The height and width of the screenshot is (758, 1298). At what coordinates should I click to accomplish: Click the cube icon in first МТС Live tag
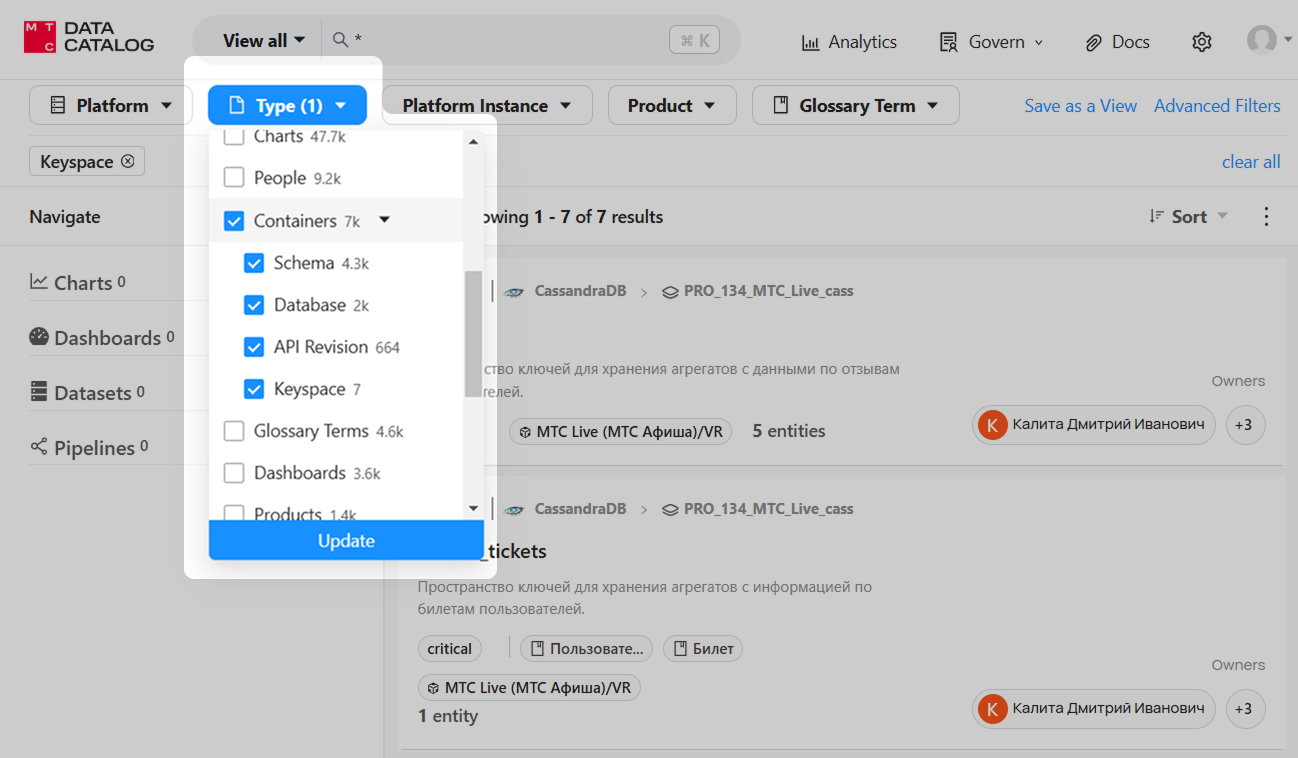click(x=525, y=432)
